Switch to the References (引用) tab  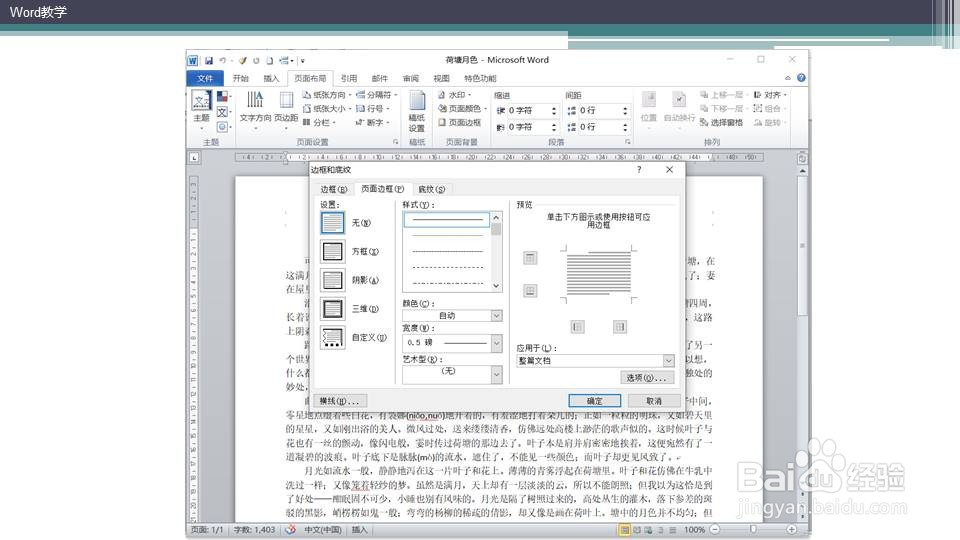(349, 78)
